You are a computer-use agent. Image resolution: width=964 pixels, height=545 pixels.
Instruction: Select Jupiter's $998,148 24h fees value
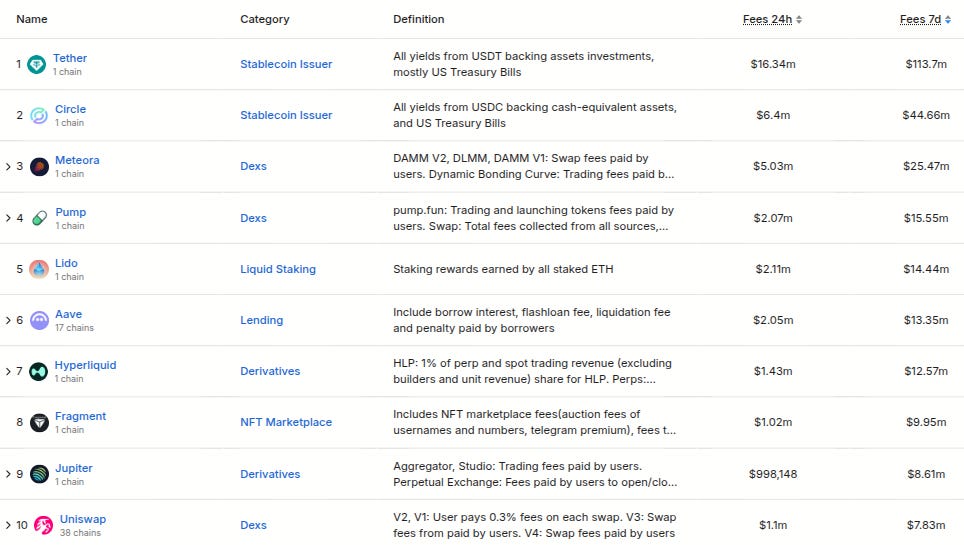click(773, 474)
